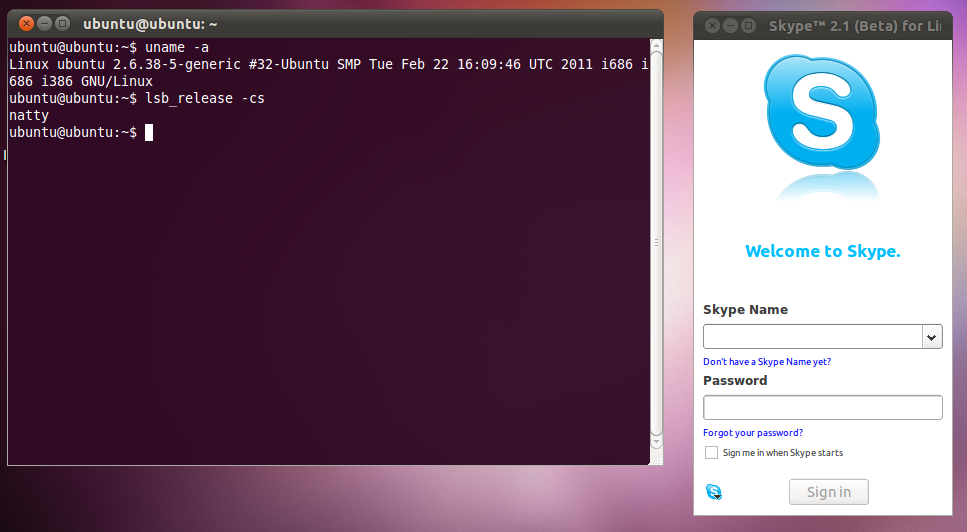
Task: Click the 'Password' label
Action: pos(735,380)
